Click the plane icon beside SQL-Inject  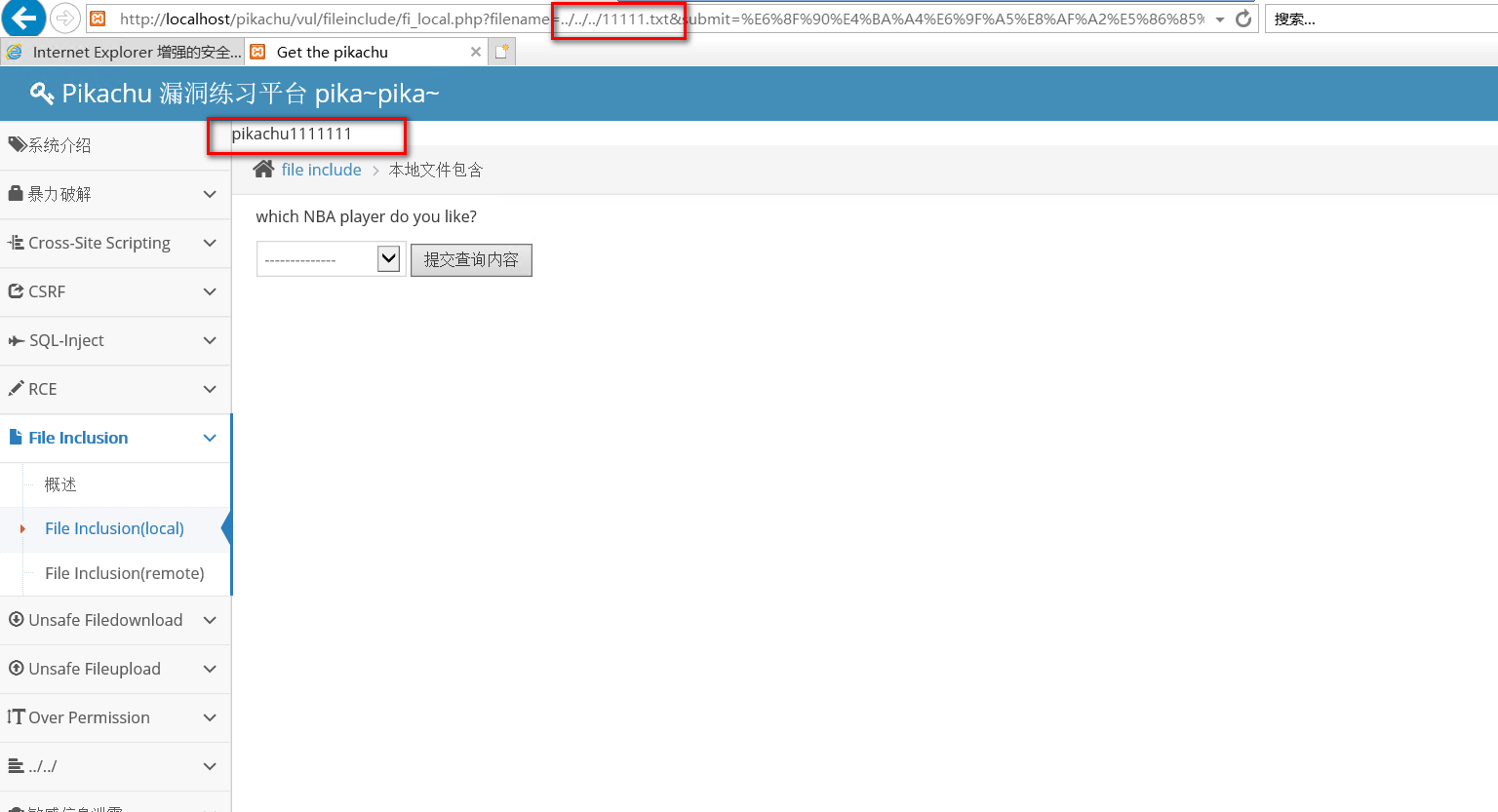click(x=16, y=340)
